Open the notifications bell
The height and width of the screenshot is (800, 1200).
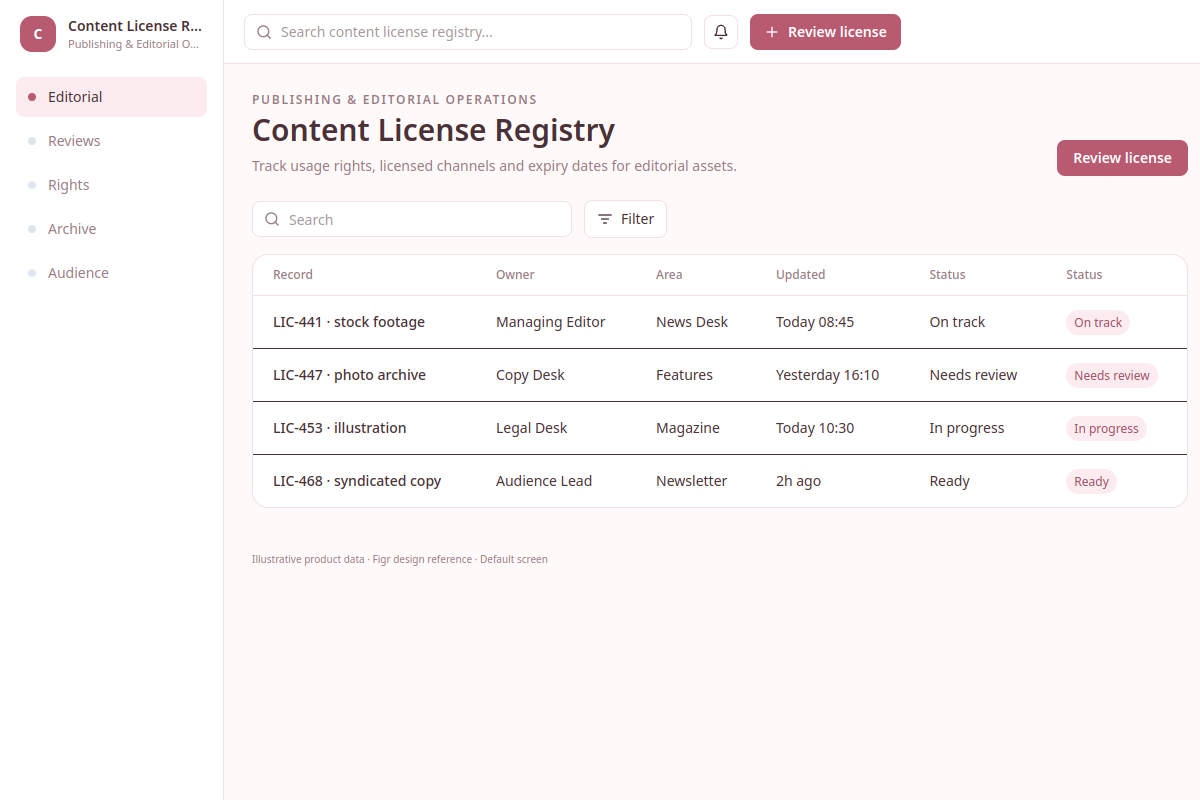click(x=721, y=32)
